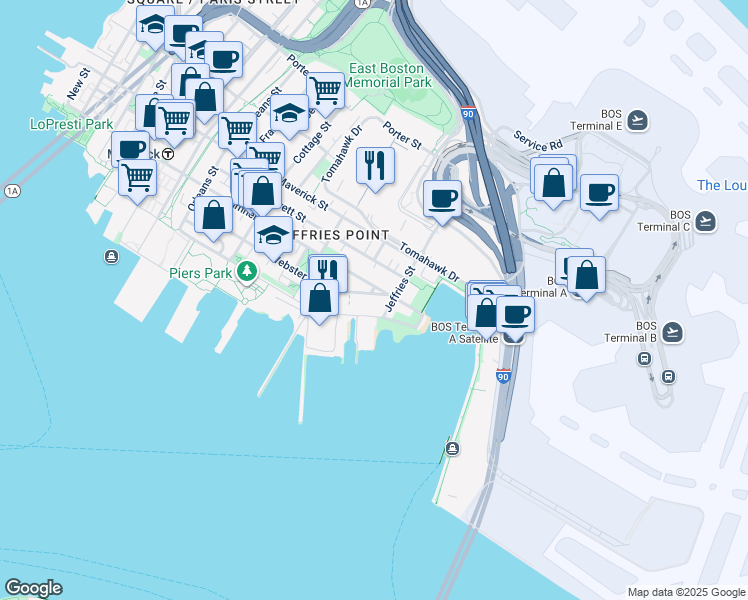748x600 pixels.
Task: Click the East Boston Memorial Park label
Action: [x=390, y=75]
